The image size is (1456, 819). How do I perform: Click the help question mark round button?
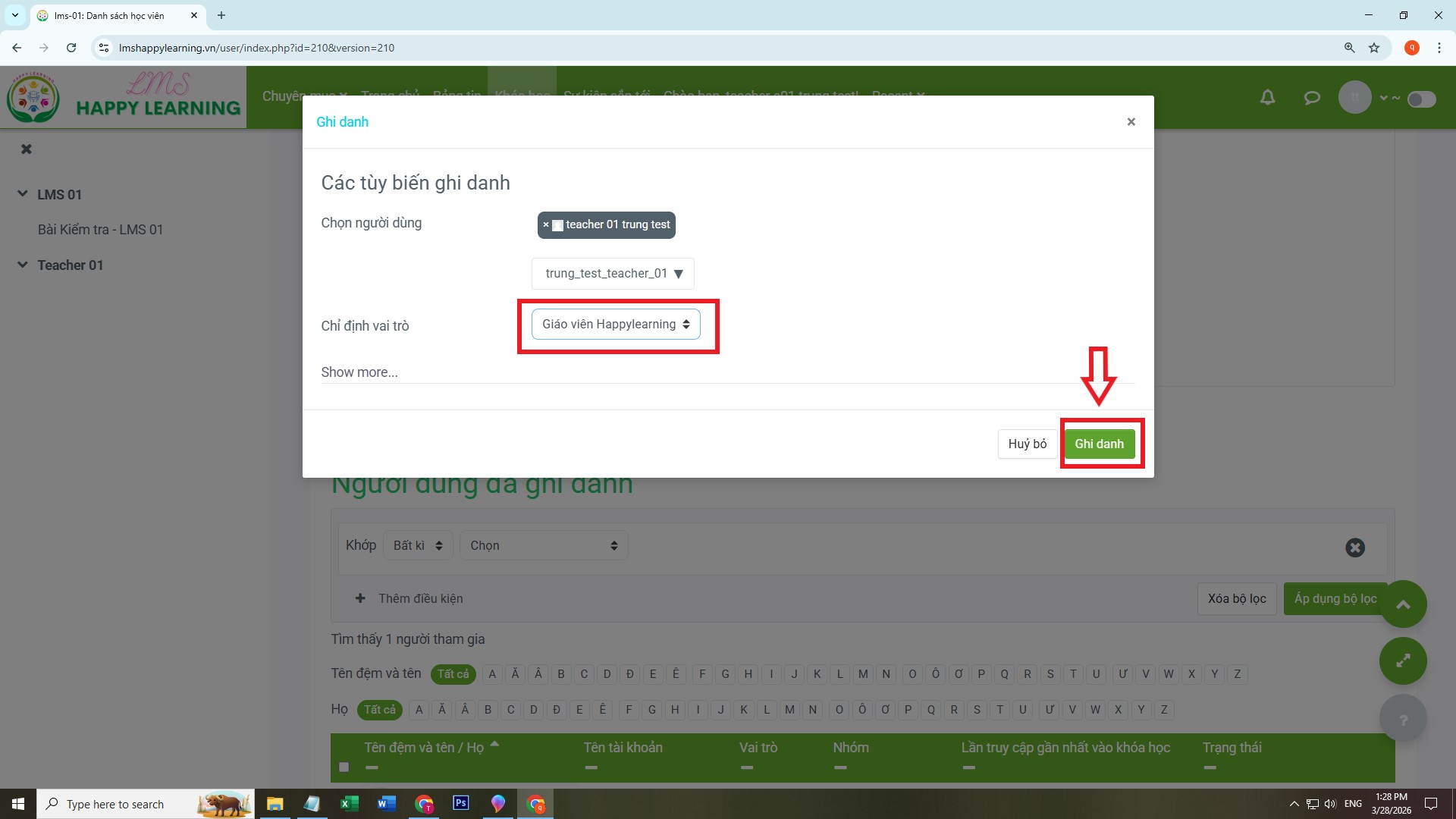(1403, 719)
